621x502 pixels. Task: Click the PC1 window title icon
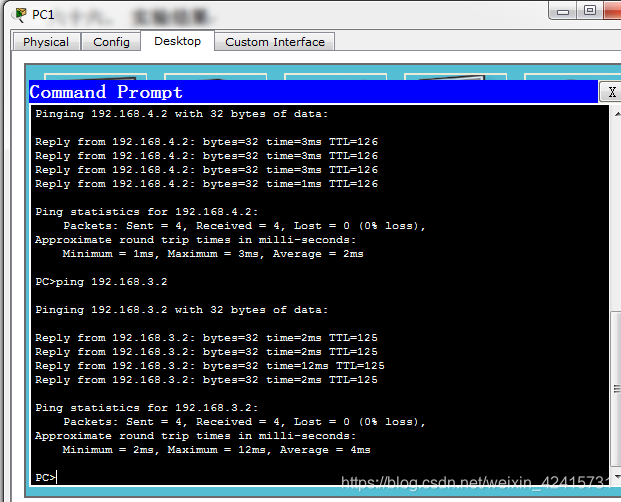click(x=19, y=15)
